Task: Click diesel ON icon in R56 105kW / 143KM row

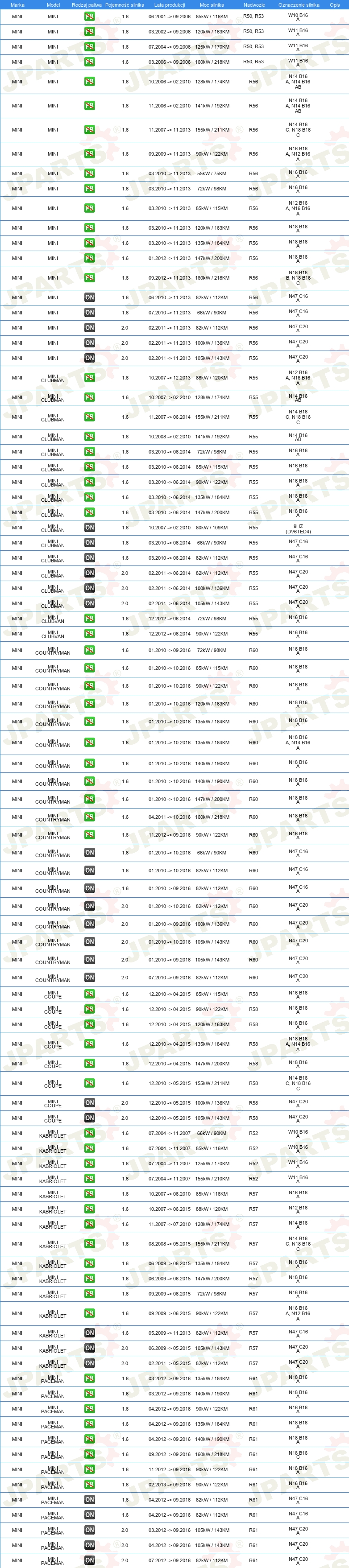Action: (x=90, y=359)
